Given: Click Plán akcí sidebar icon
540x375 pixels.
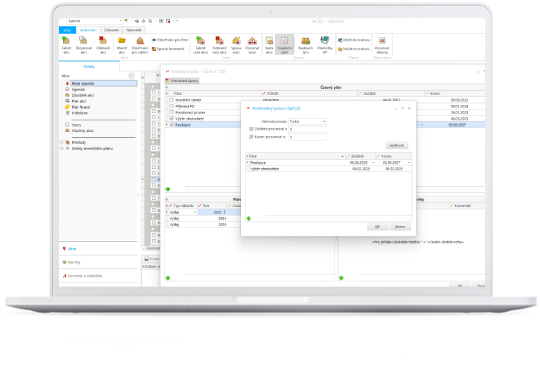Looking at the screenshot, I should [x=67, y=101].
